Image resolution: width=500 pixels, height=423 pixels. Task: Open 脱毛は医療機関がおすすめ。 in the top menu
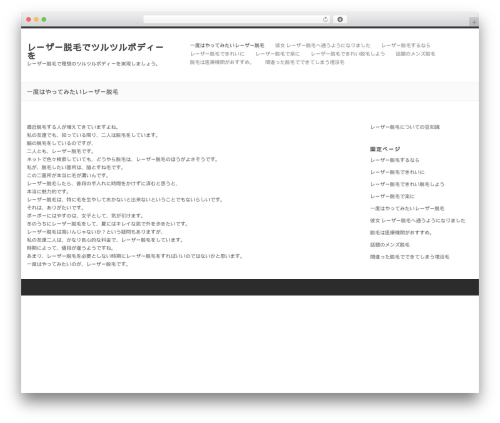221,62
